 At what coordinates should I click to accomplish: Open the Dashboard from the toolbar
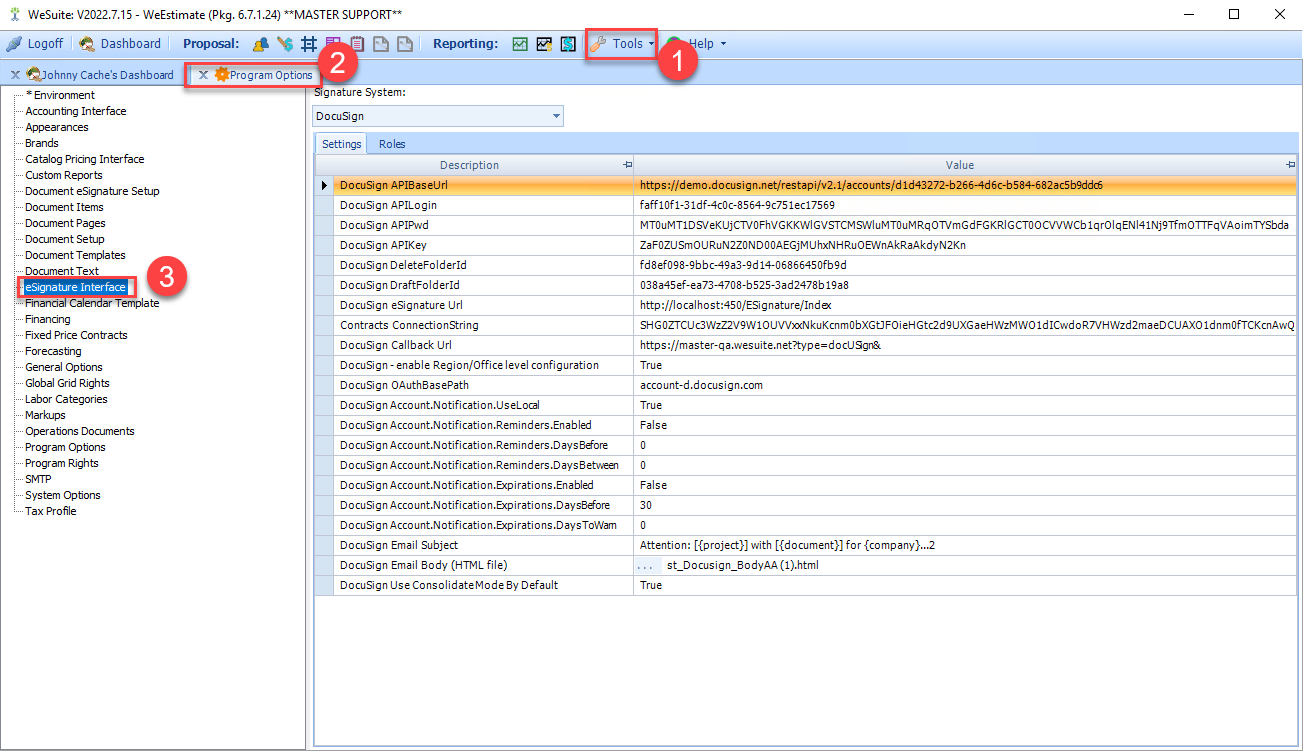(120, 44)
